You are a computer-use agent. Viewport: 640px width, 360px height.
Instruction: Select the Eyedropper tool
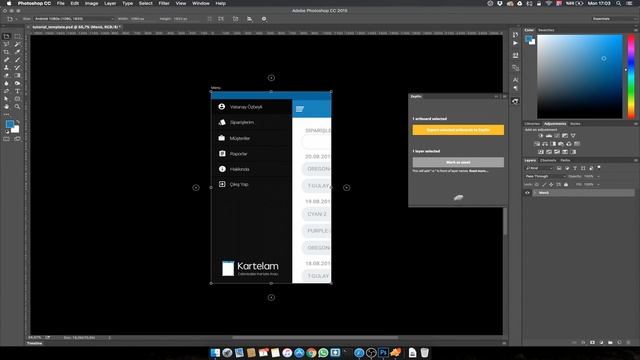17,52
